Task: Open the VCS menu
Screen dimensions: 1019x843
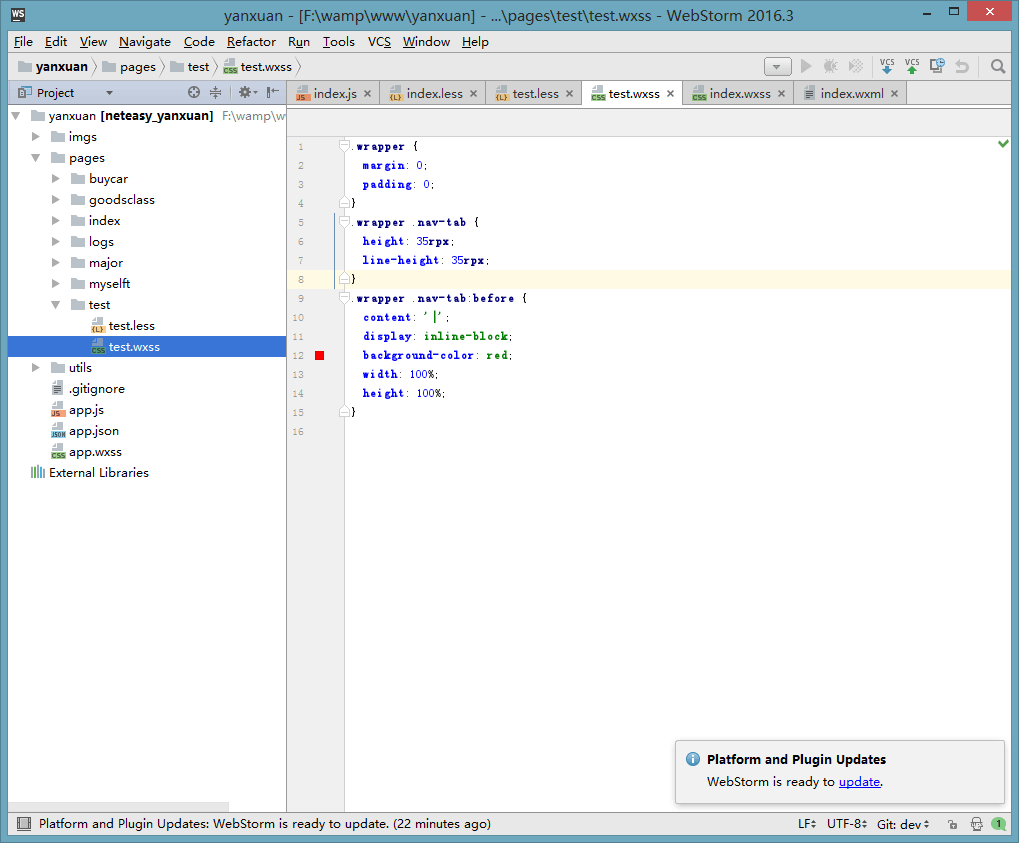Action: (380, 42)
